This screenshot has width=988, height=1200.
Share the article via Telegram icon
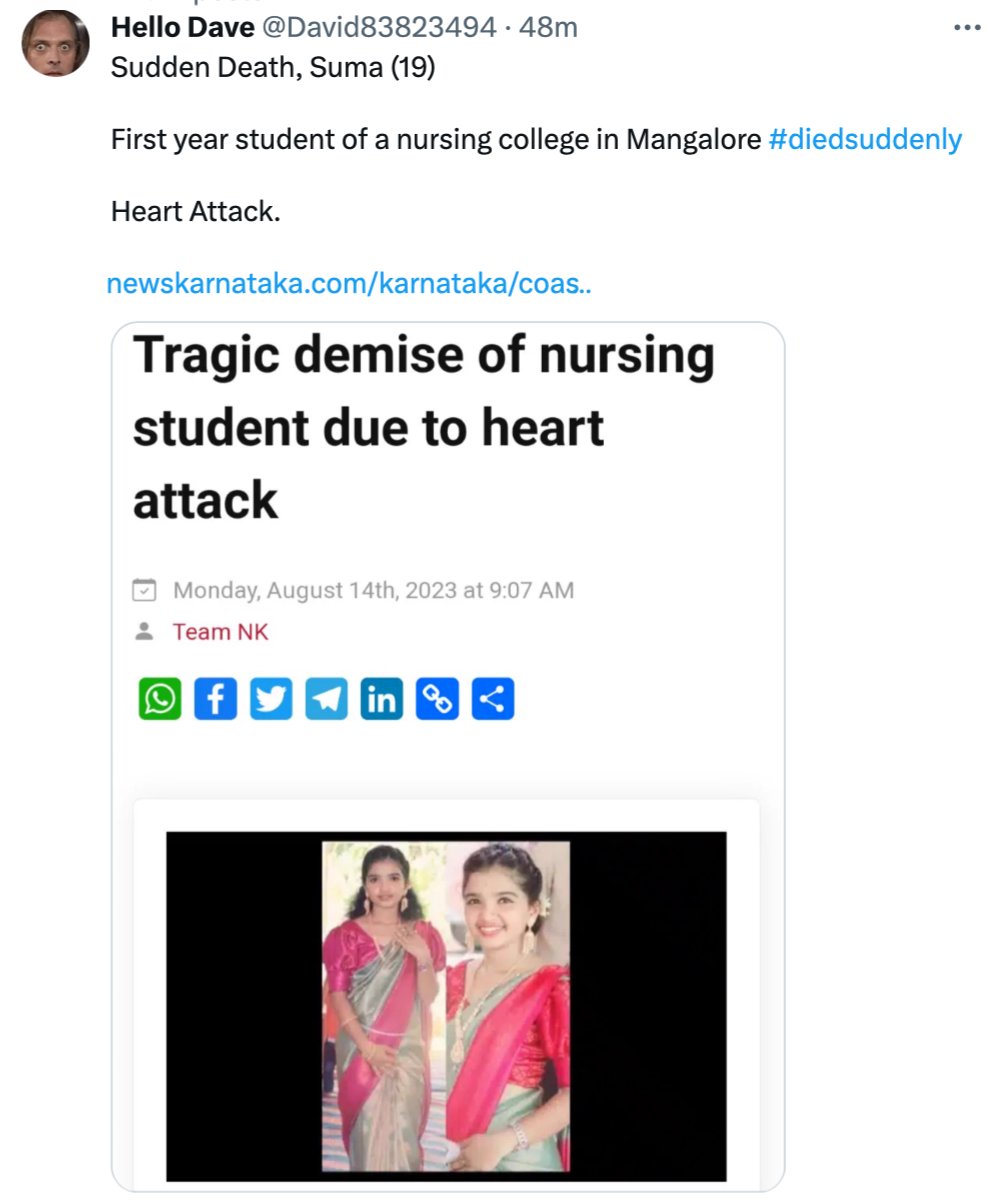pyautogui.click(x=326, y=699)
